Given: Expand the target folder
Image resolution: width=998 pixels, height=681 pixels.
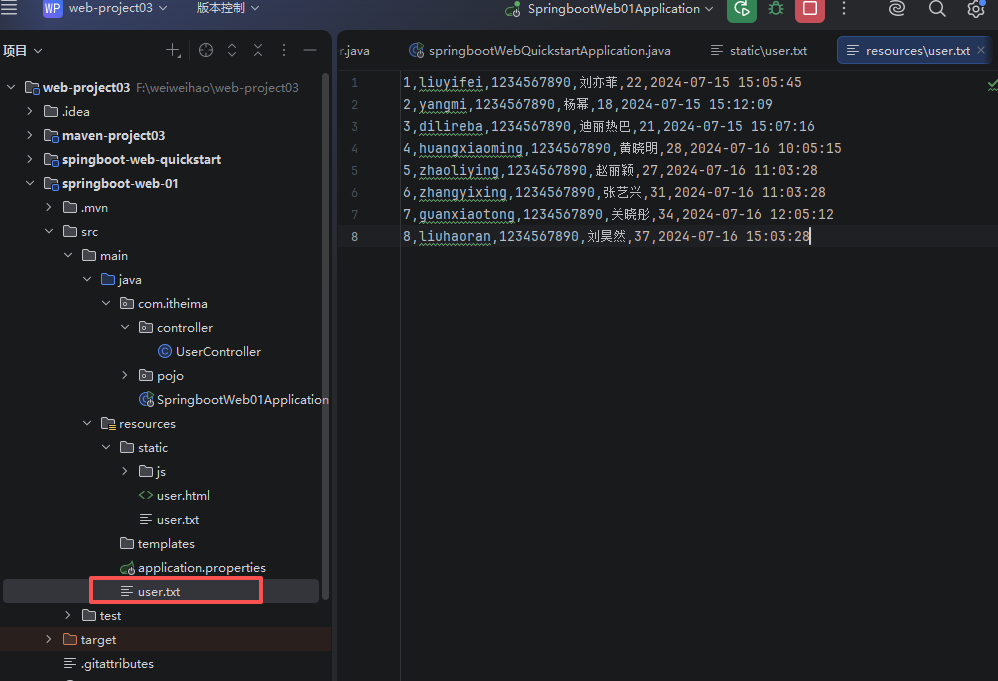Looking at the screenshot, I should coord(49,639).
